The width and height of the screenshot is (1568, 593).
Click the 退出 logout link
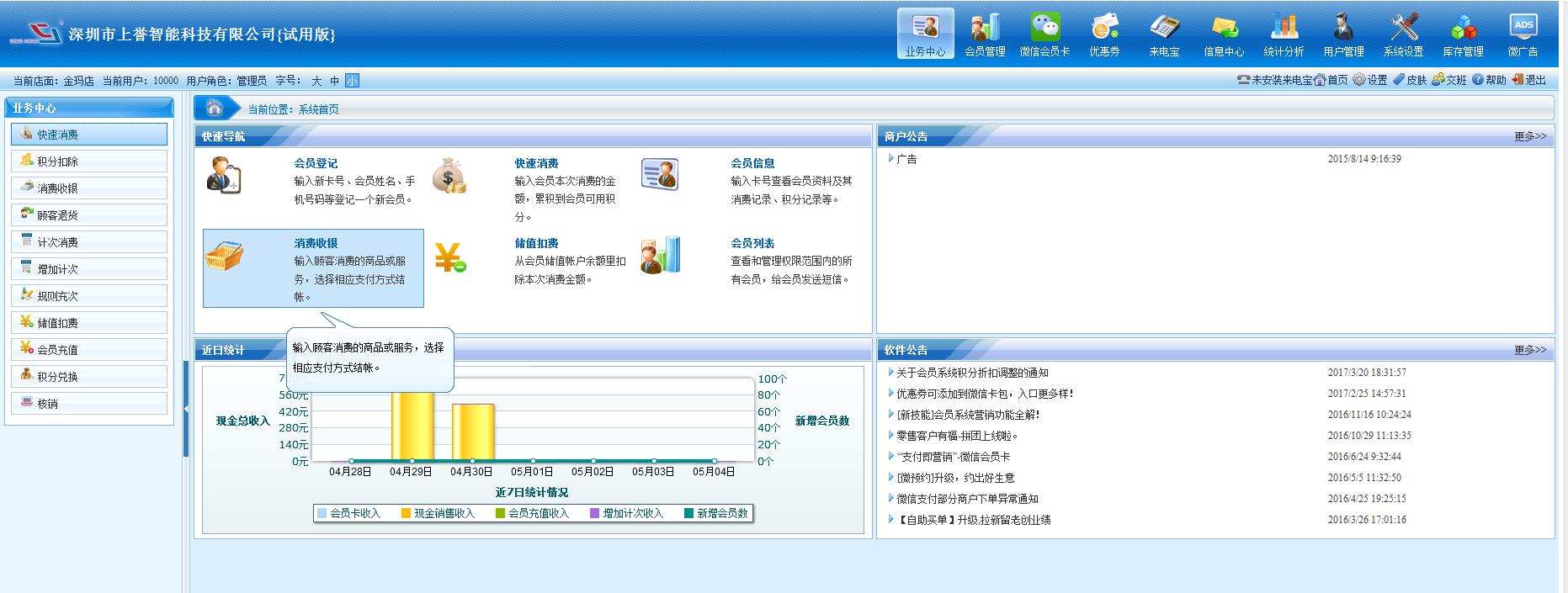coord(1529,80)
